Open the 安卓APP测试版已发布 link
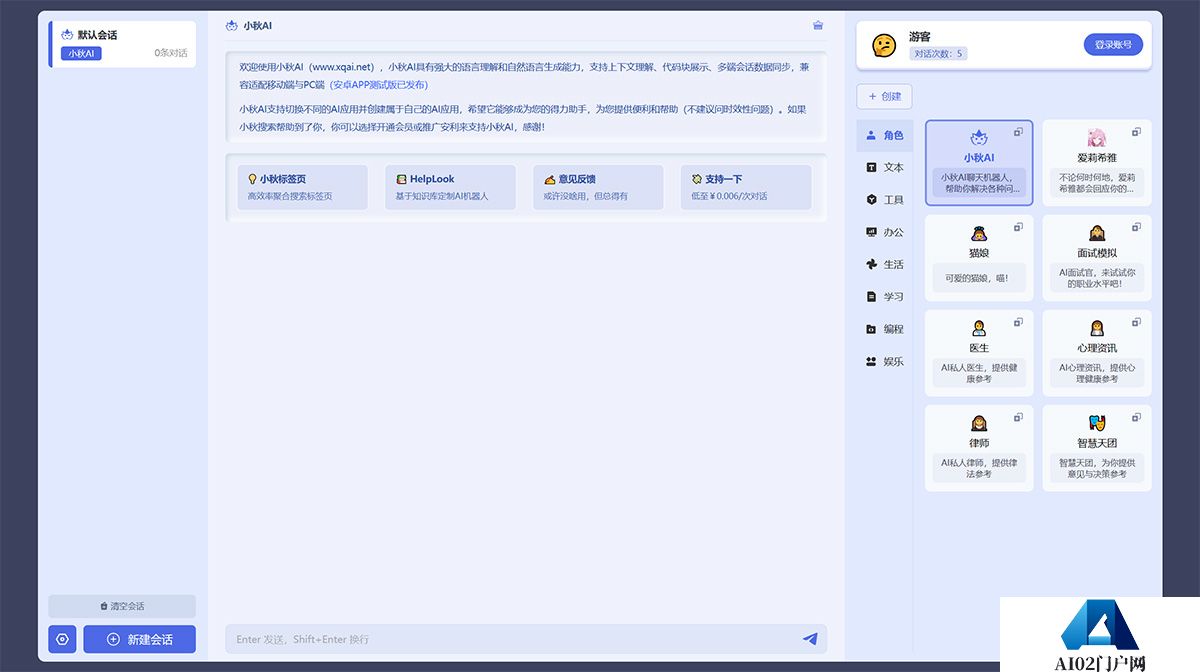This screenshot has width=1200, height=672. [379, 85]
